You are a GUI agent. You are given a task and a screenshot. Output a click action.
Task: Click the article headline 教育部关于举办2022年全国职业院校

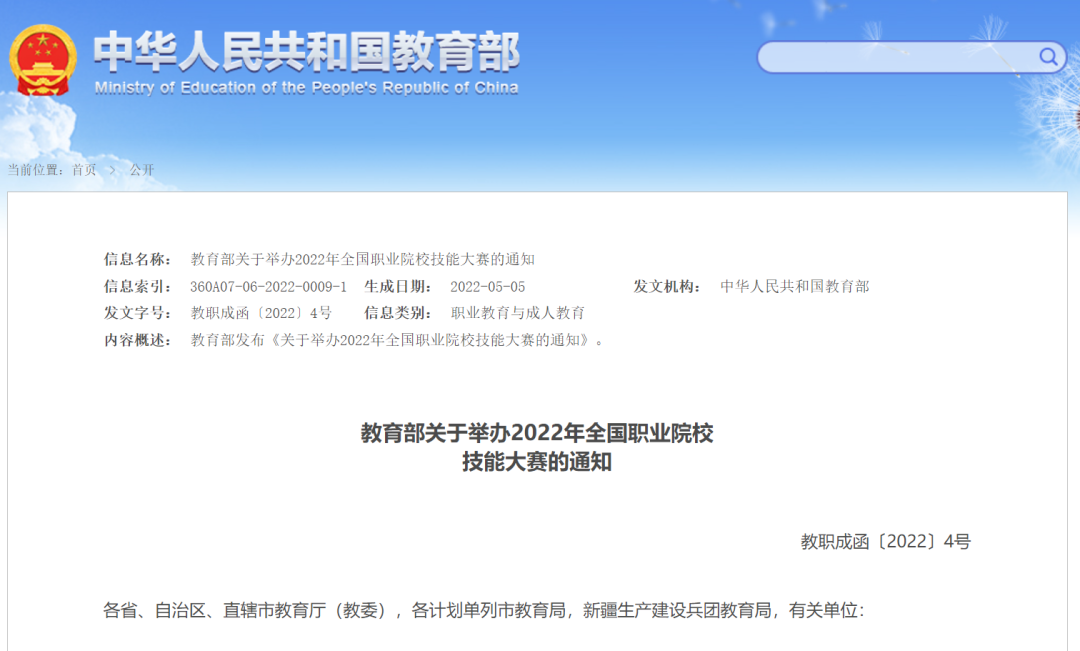click(x=537, y=433)
